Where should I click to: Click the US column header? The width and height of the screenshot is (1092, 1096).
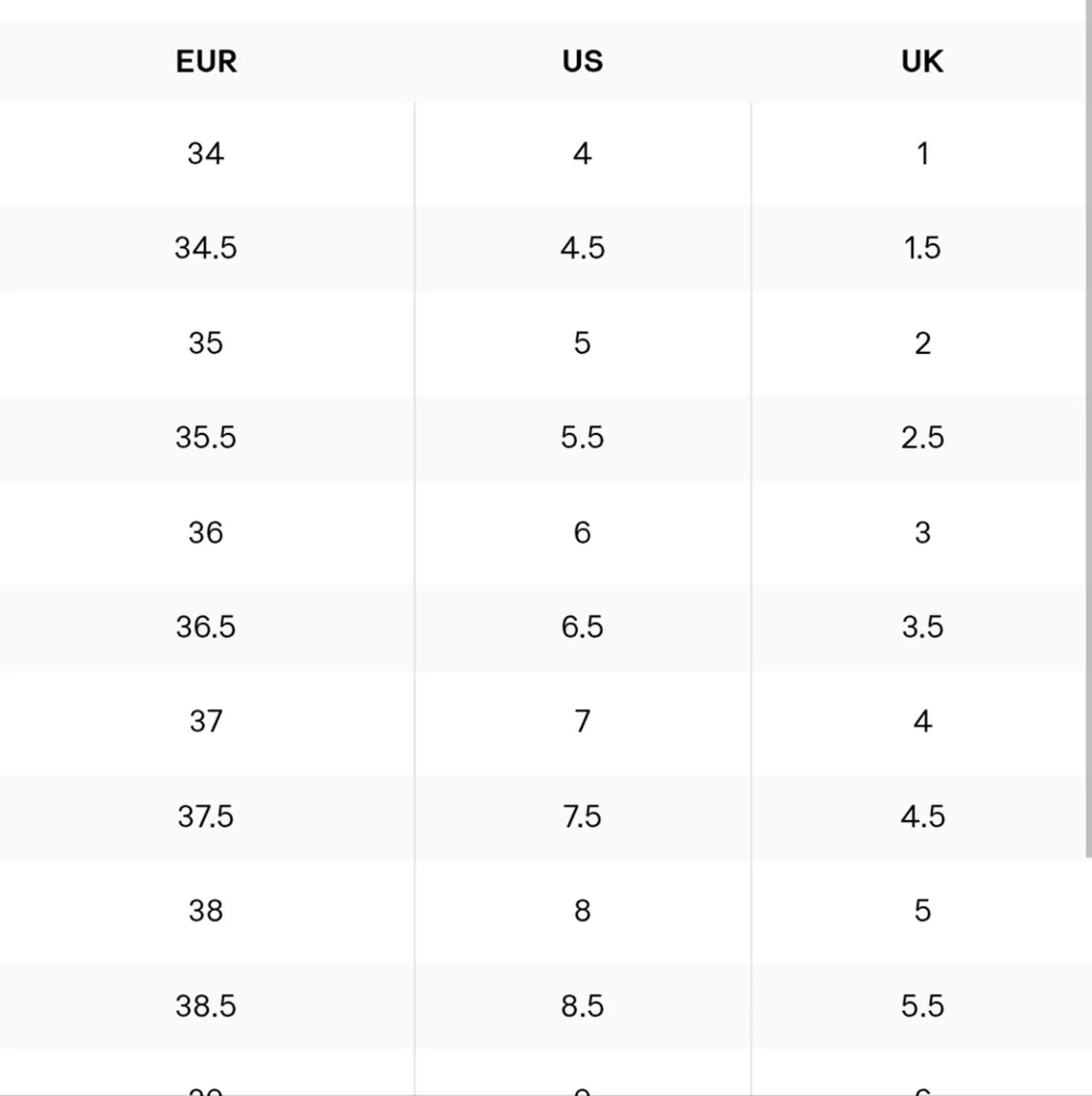click(x=582, y=62)
